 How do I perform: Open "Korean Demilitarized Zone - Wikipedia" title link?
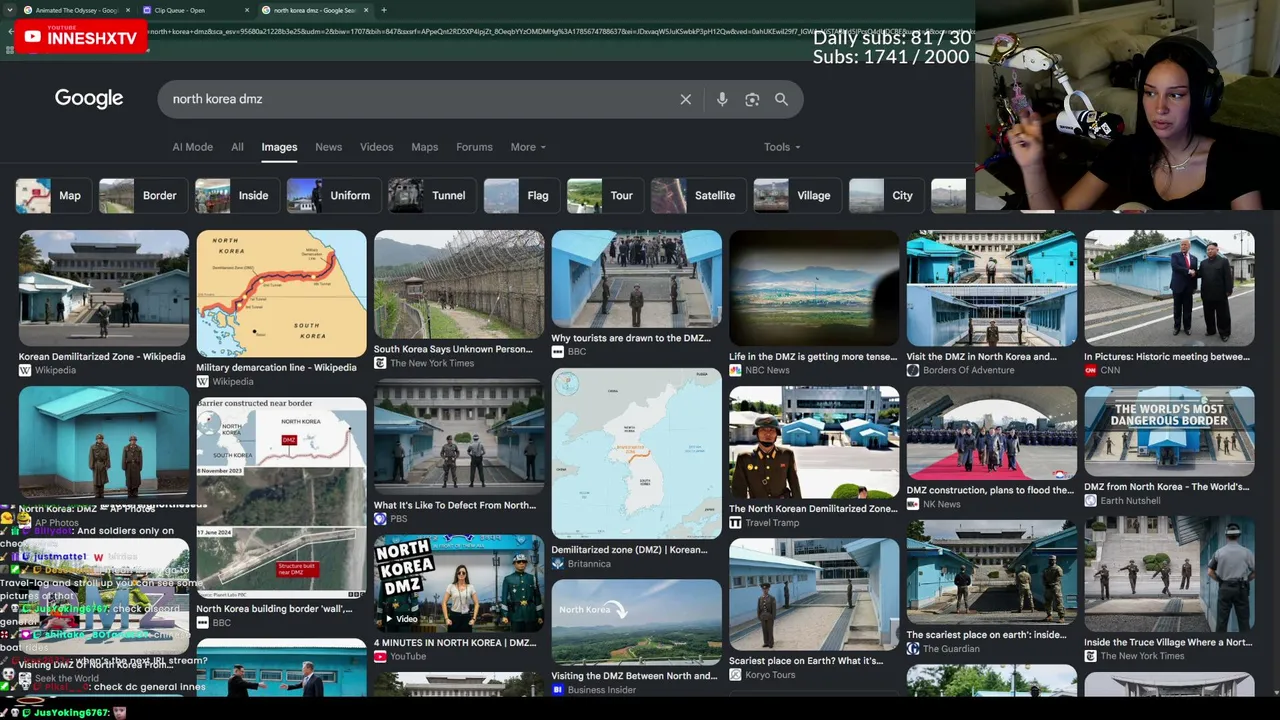(x=102, y=357)
